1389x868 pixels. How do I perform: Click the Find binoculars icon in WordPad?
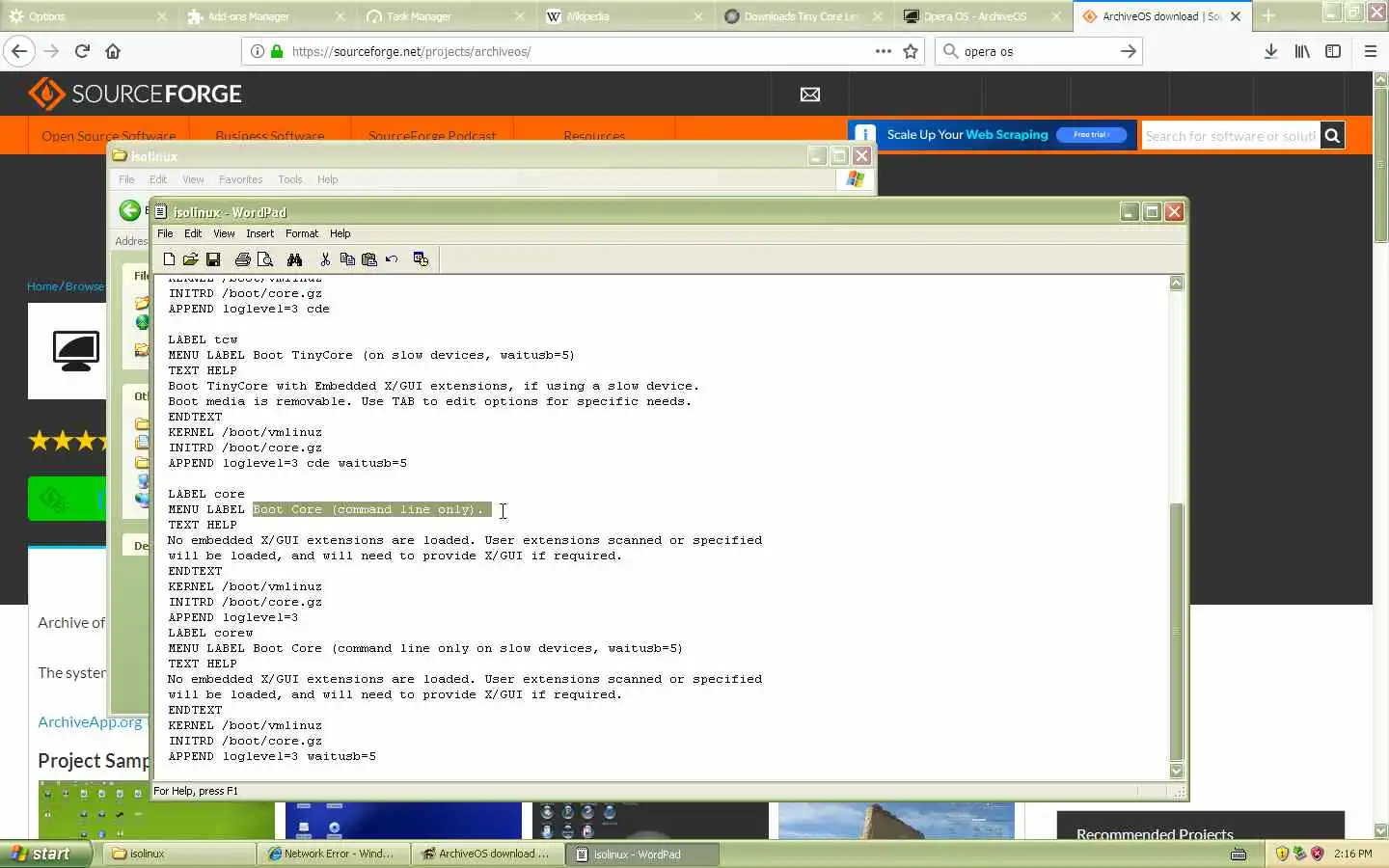pos(294,259)
